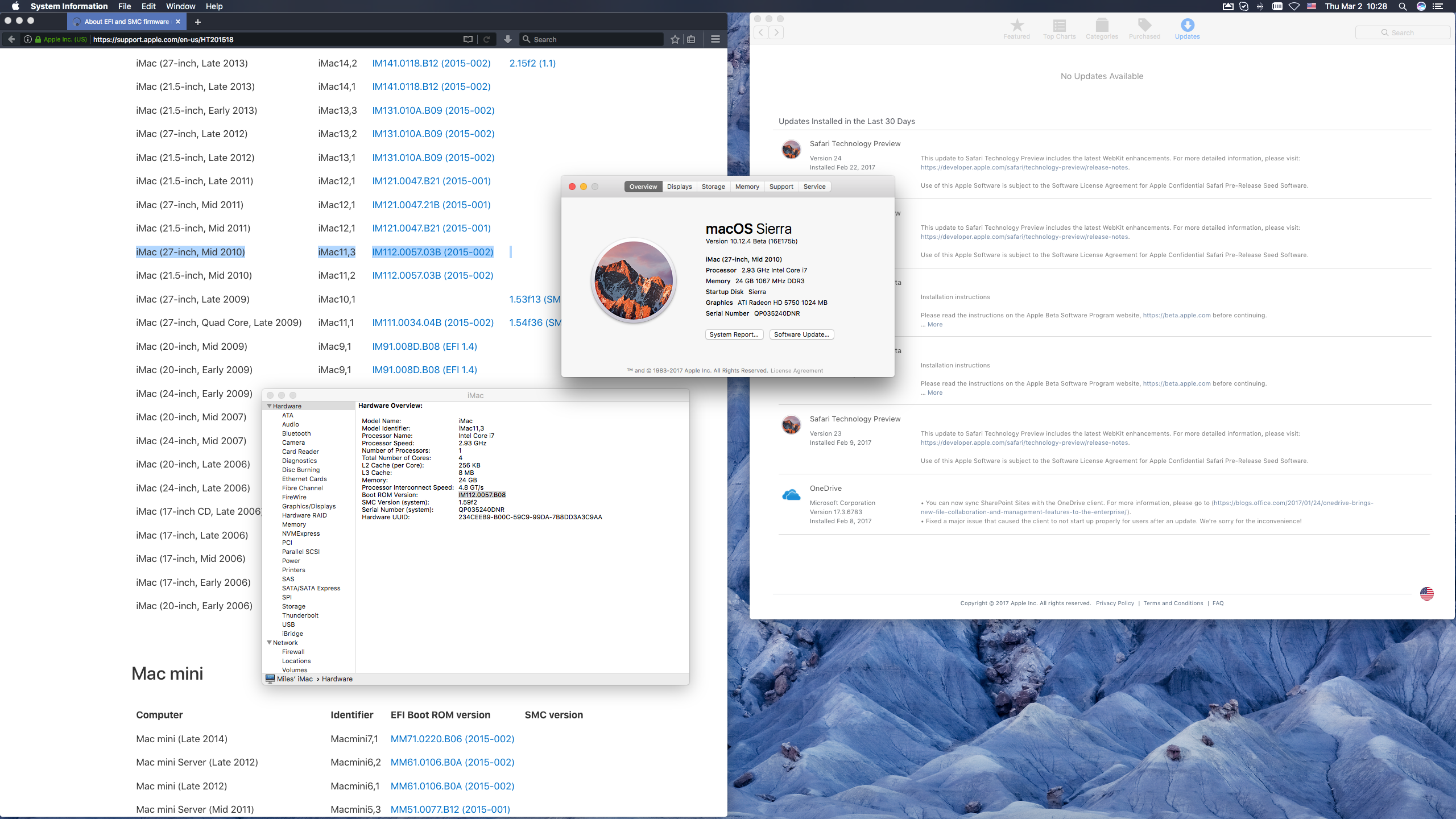Open IM112.0057.03B link for iMac11,3
This screenshot has height=819, width=1456.
pyautogui.click(x=432, y=252)
